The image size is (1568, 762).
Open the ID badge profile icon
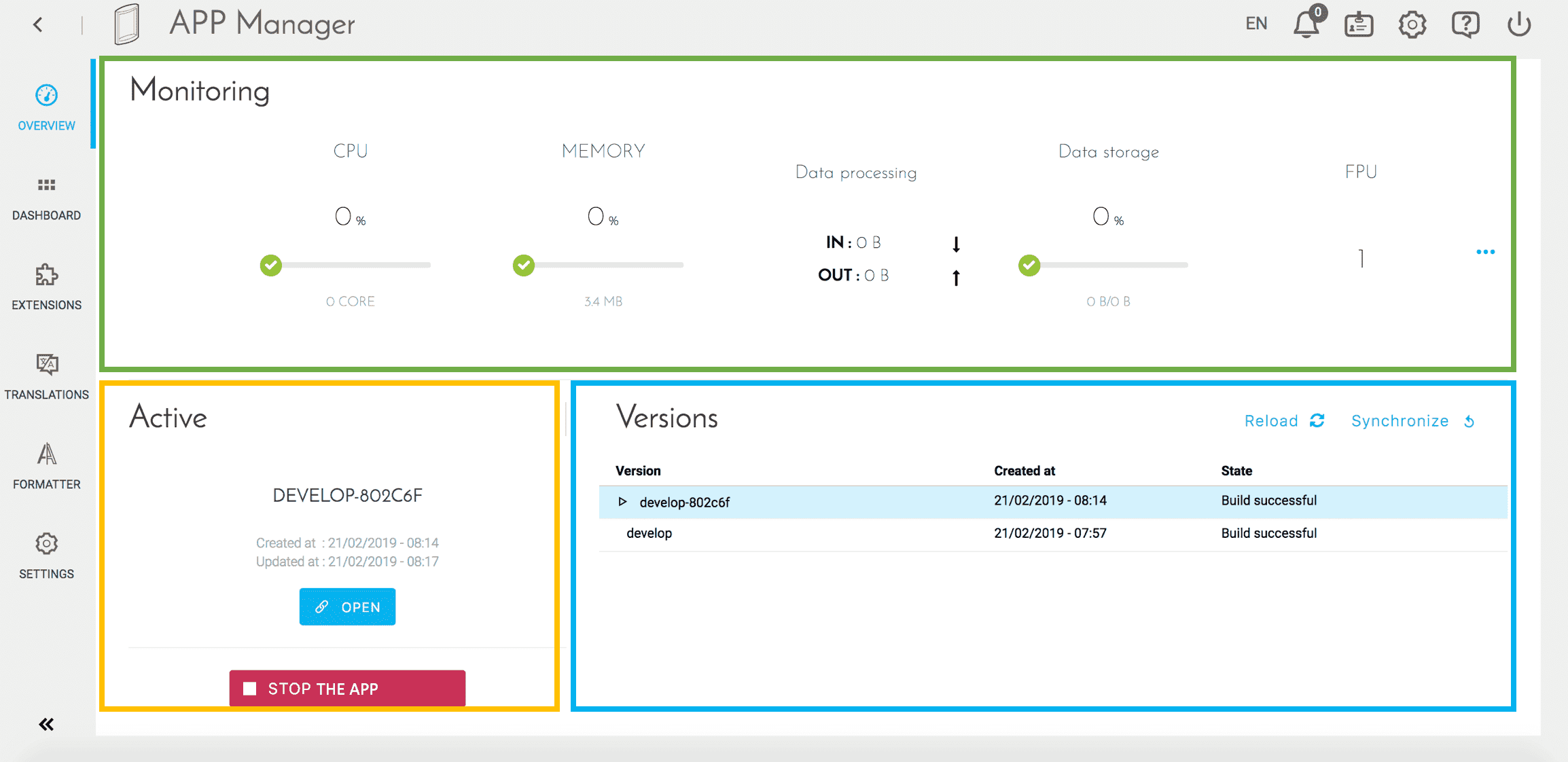point(1359,25)
